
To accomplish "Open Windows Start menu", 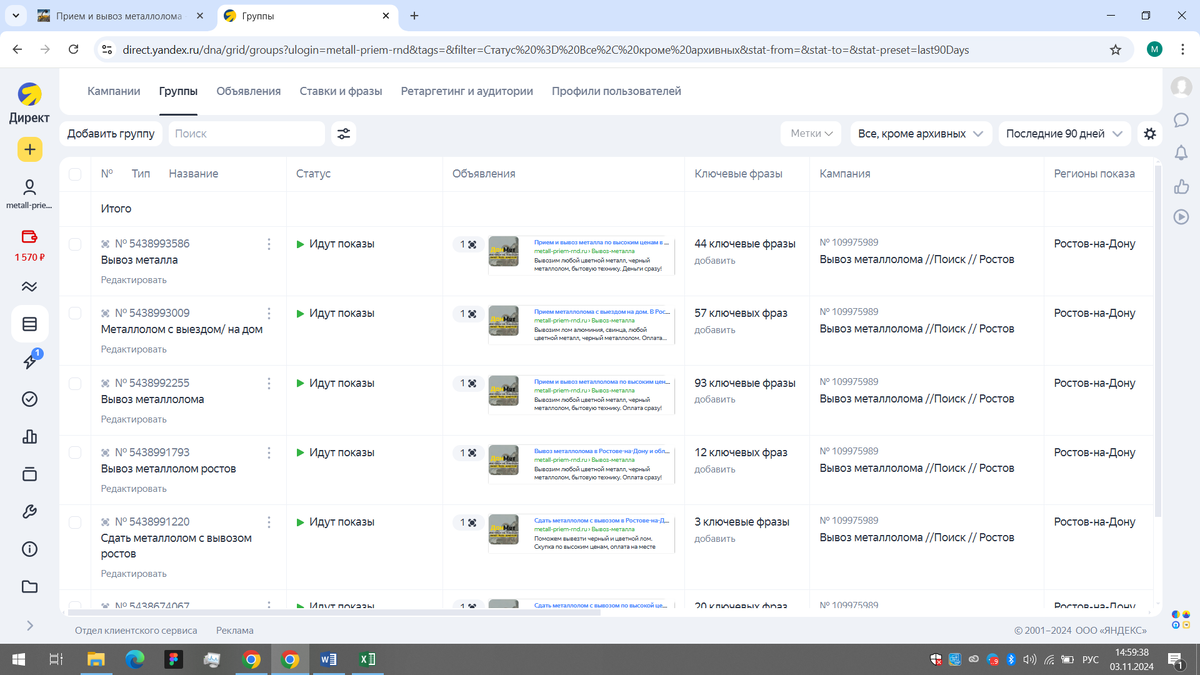I will click(x=18, y=659).
